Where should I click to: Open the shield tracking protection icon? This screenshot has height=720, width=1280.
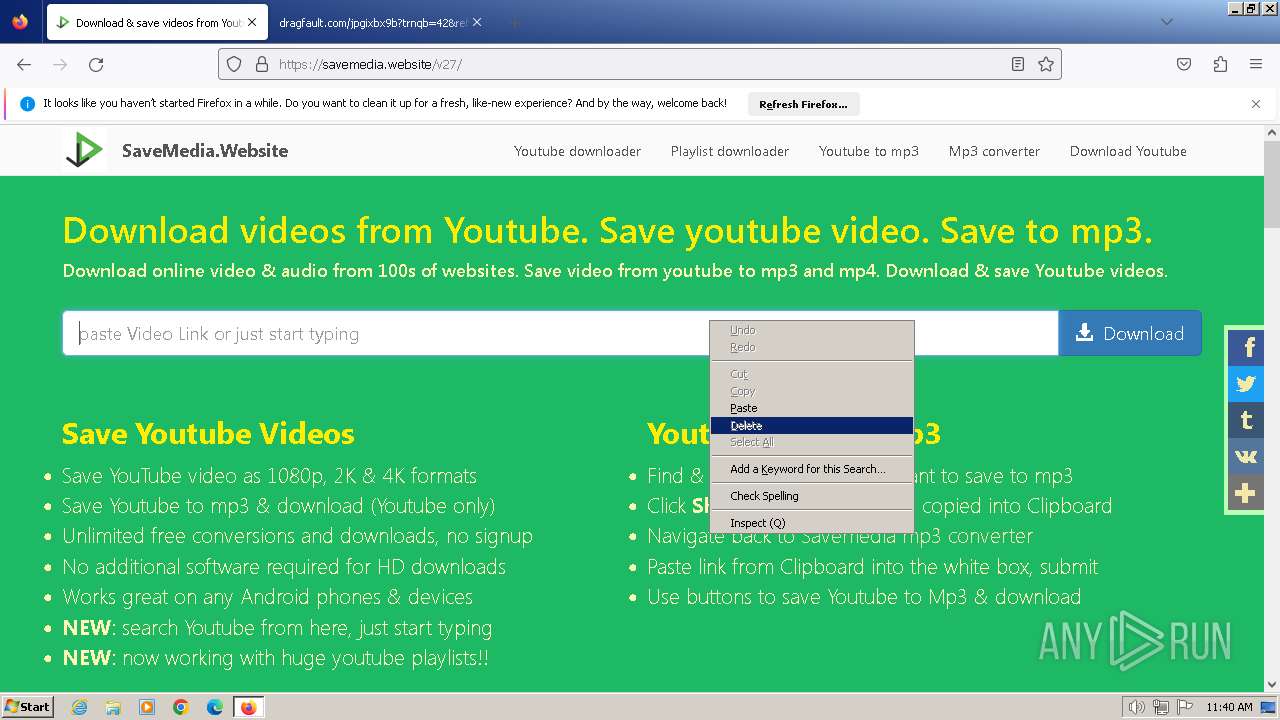tap(234, 64)
